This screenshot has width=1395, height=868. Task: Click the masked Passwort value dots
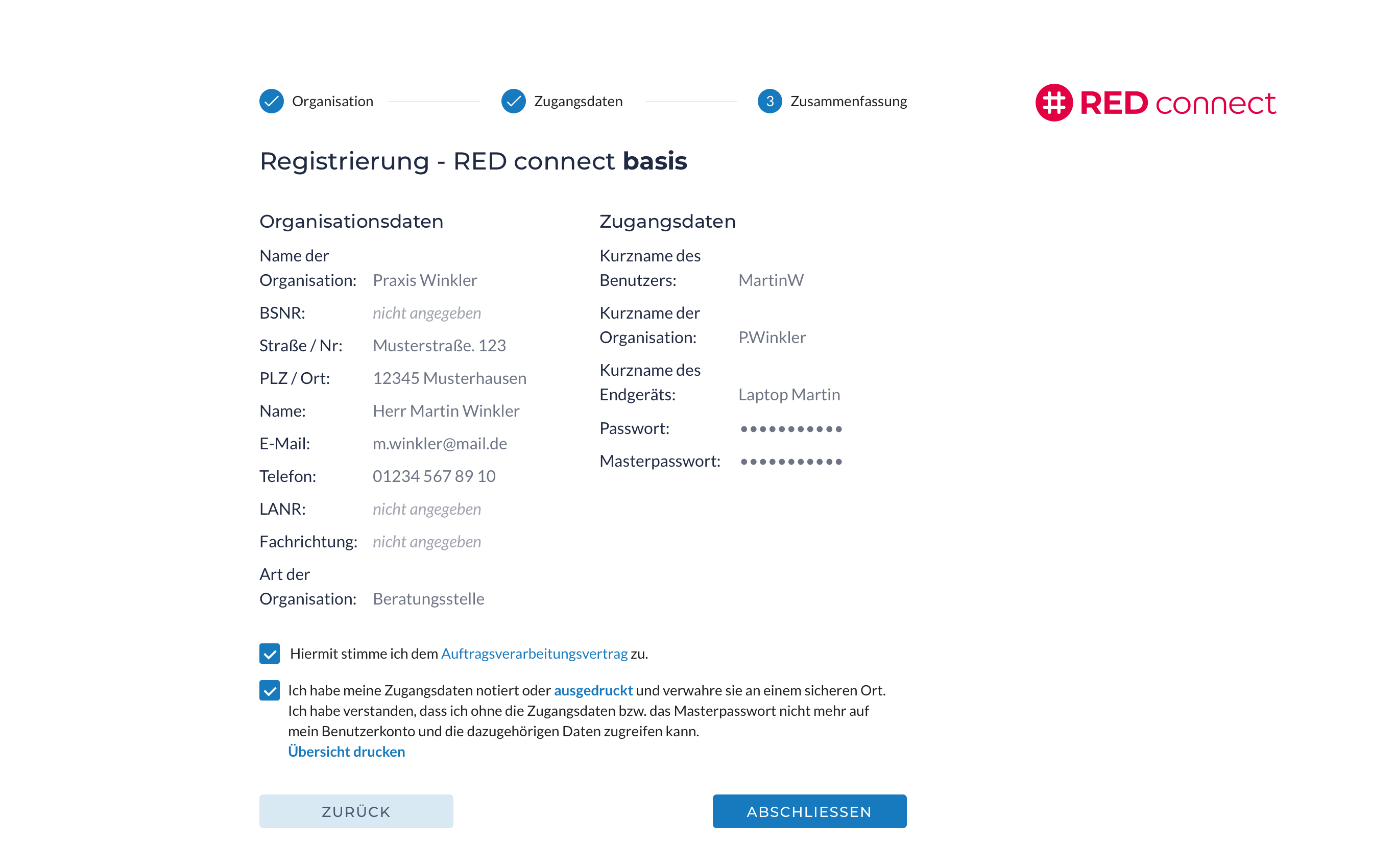[x=791, y=429]
